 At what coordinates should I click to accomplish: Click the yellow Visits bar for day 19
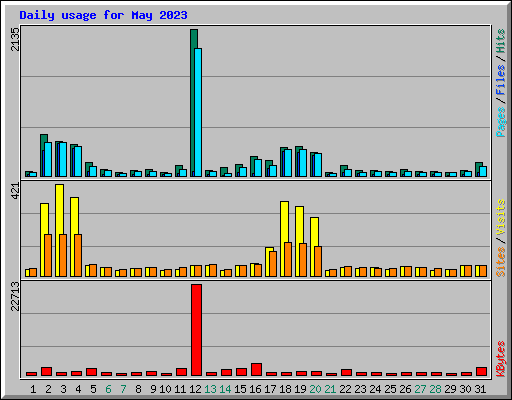(x=298, y=241)
